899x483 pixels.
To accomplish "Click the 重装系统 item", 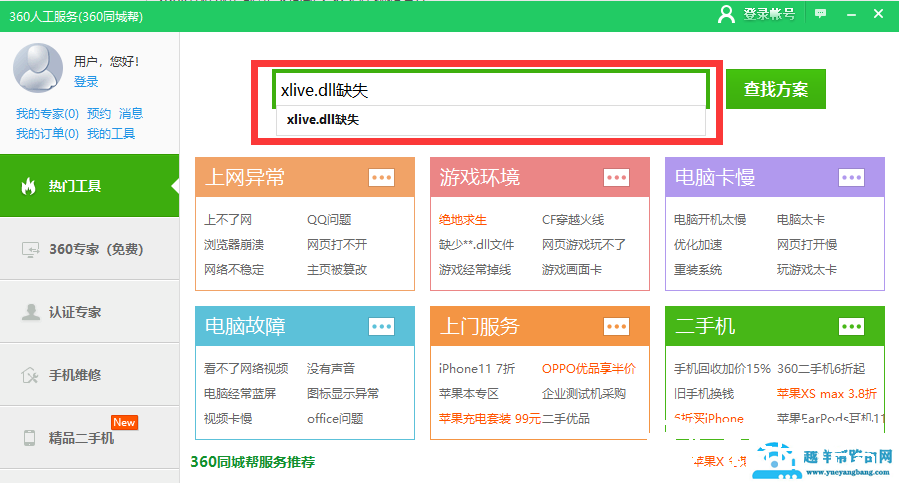I will click(x=698, y=270).
